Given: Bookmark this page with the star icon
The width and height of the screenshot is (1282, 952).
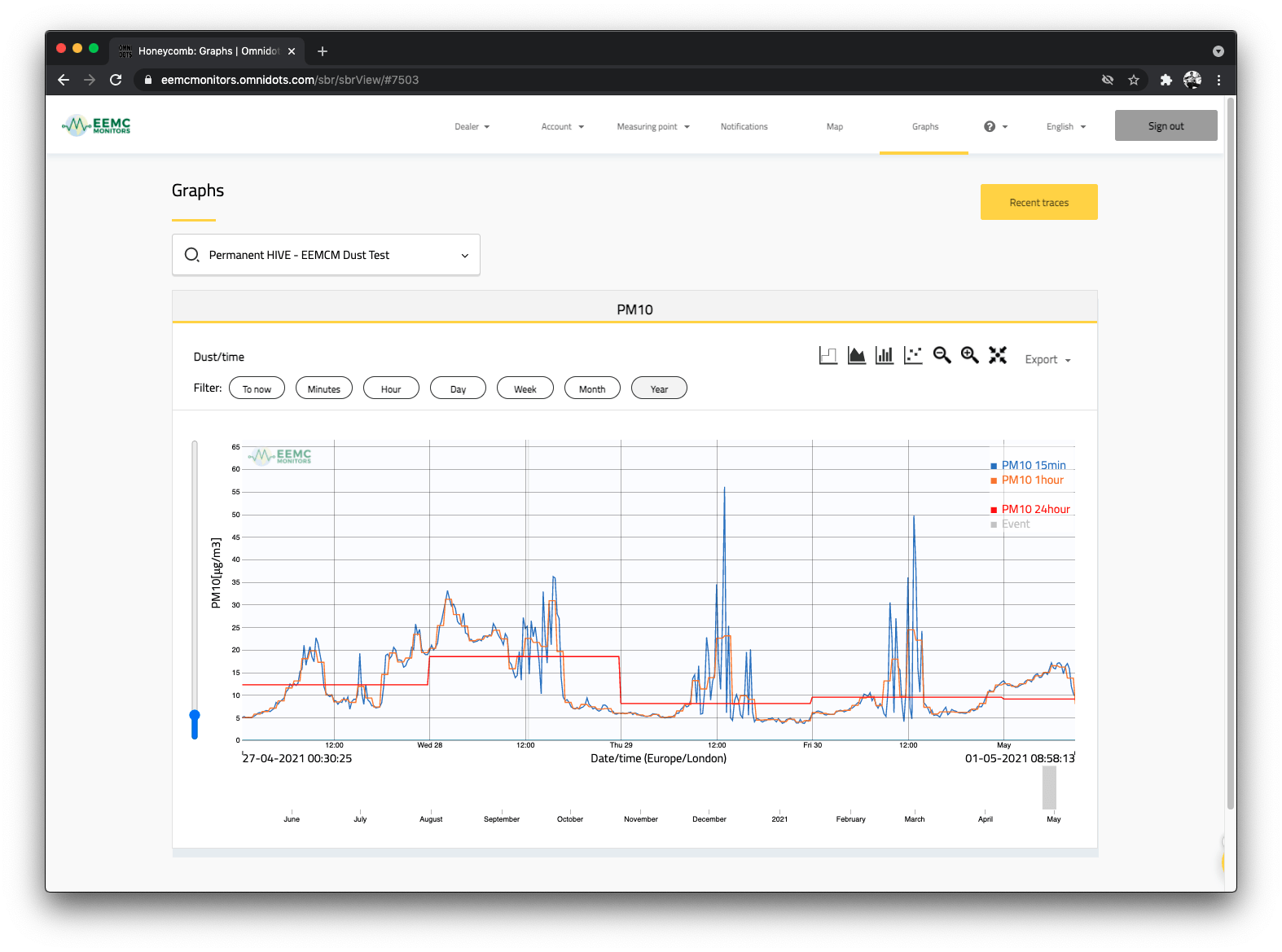Looking at the screenshot, I should [x=1134, y=80].
